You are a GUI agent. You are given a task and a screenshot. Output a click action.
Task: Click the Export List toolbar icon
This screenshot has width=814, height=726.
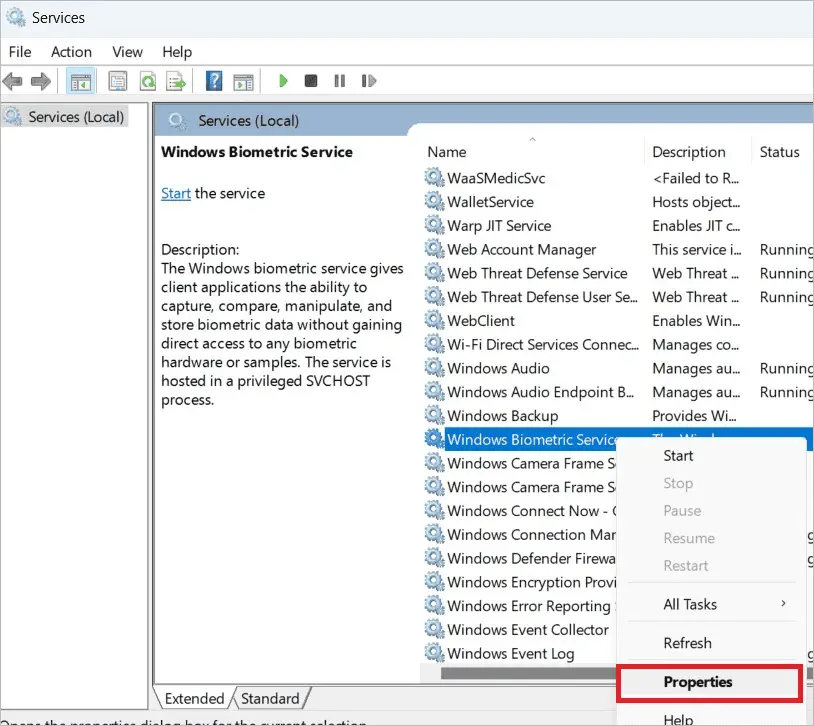[x=176, y=81]
